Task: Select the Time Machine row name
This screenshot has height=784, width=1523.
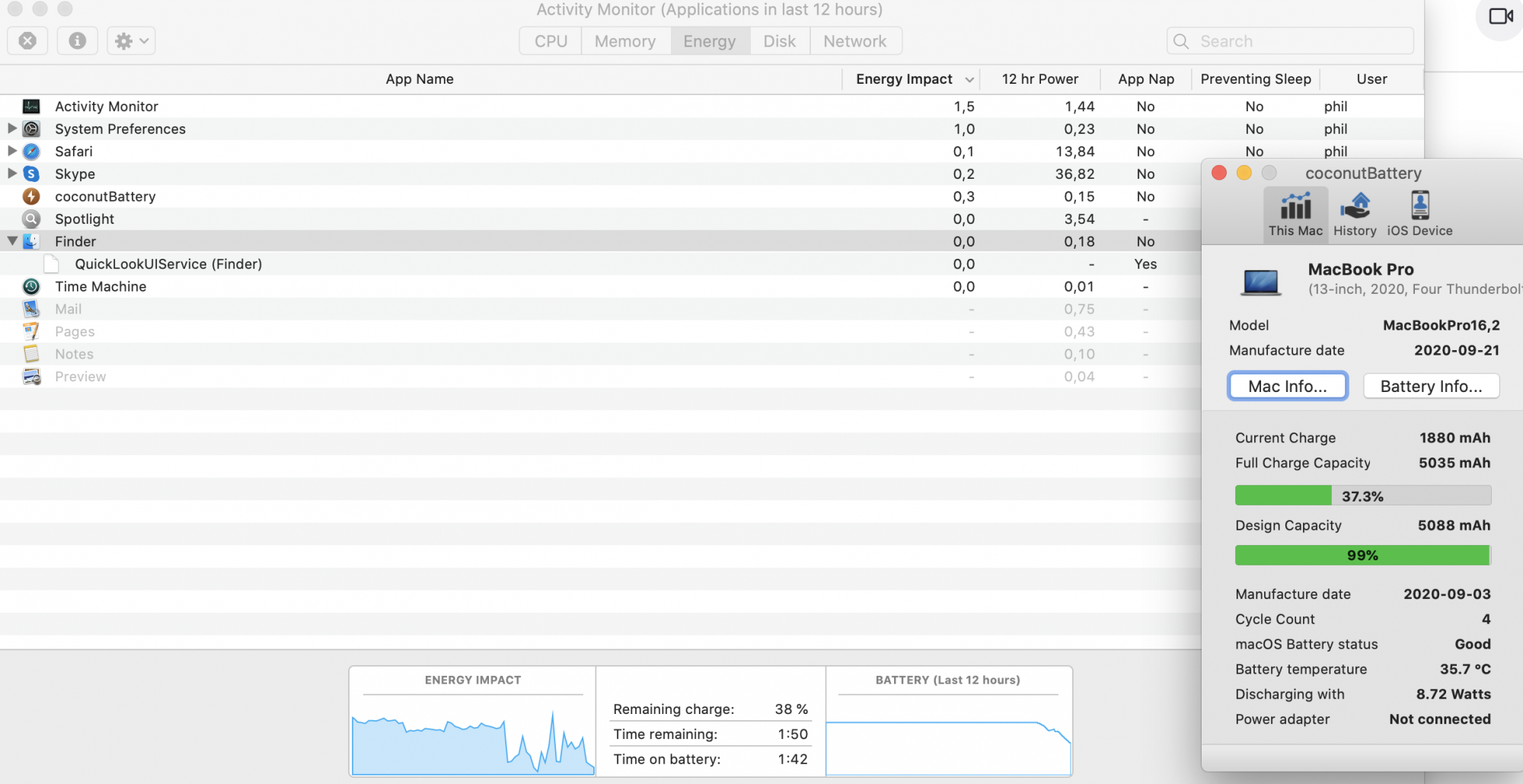Action: point(101,286)
